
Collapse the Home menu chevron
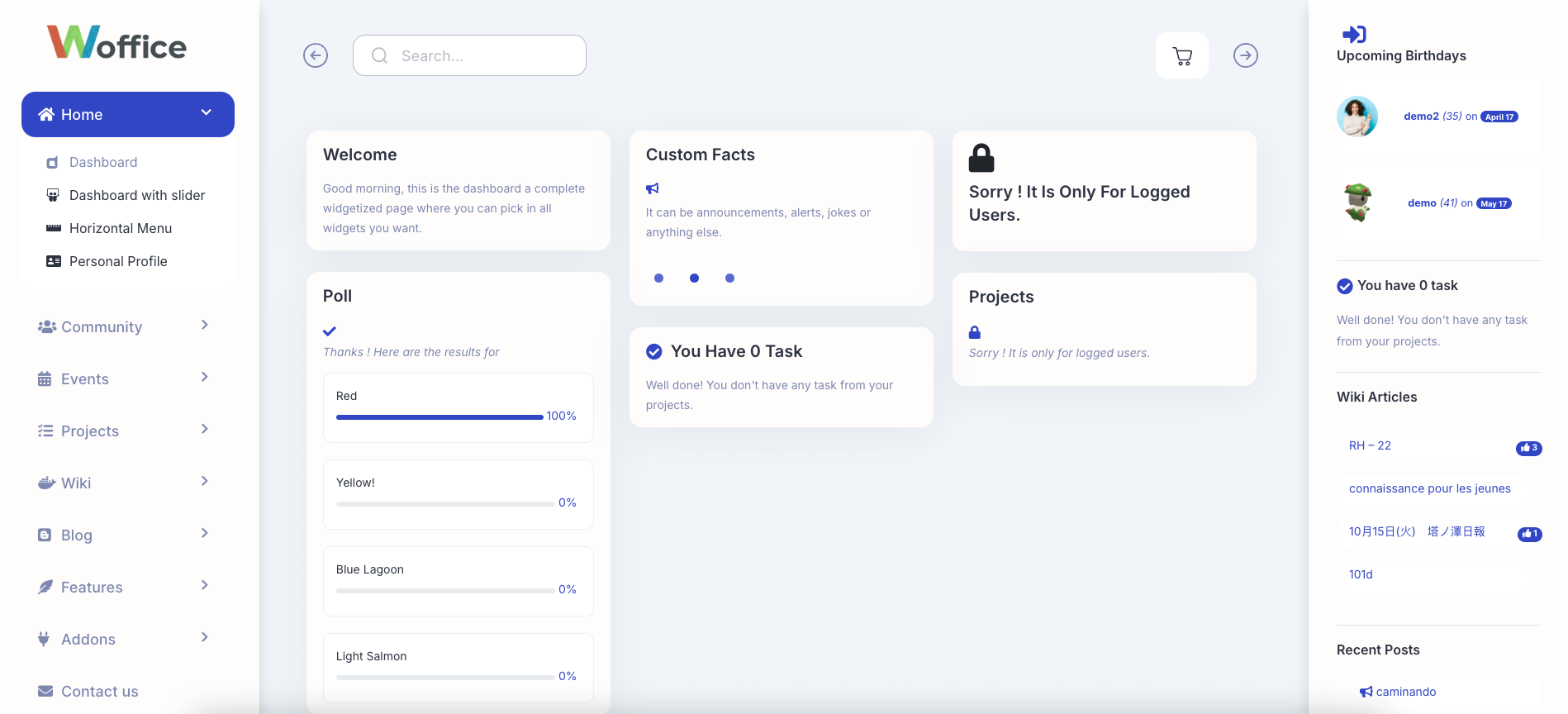coord(207,112)
